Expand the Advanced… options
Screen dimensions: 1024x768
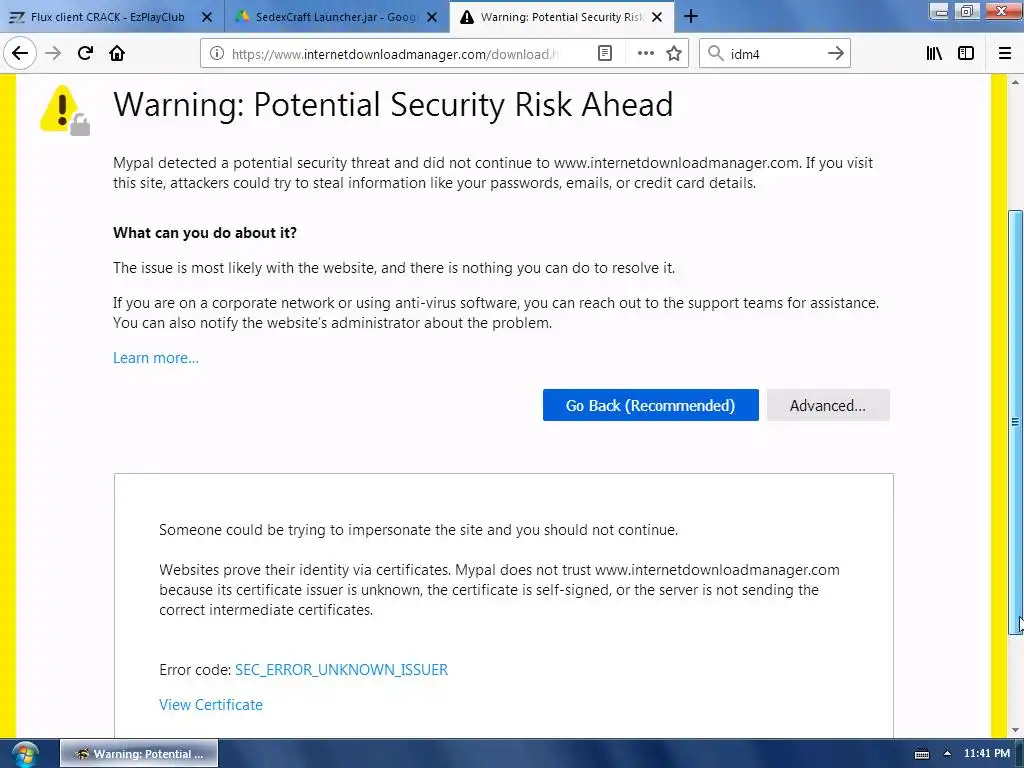(x=827, y=405)
